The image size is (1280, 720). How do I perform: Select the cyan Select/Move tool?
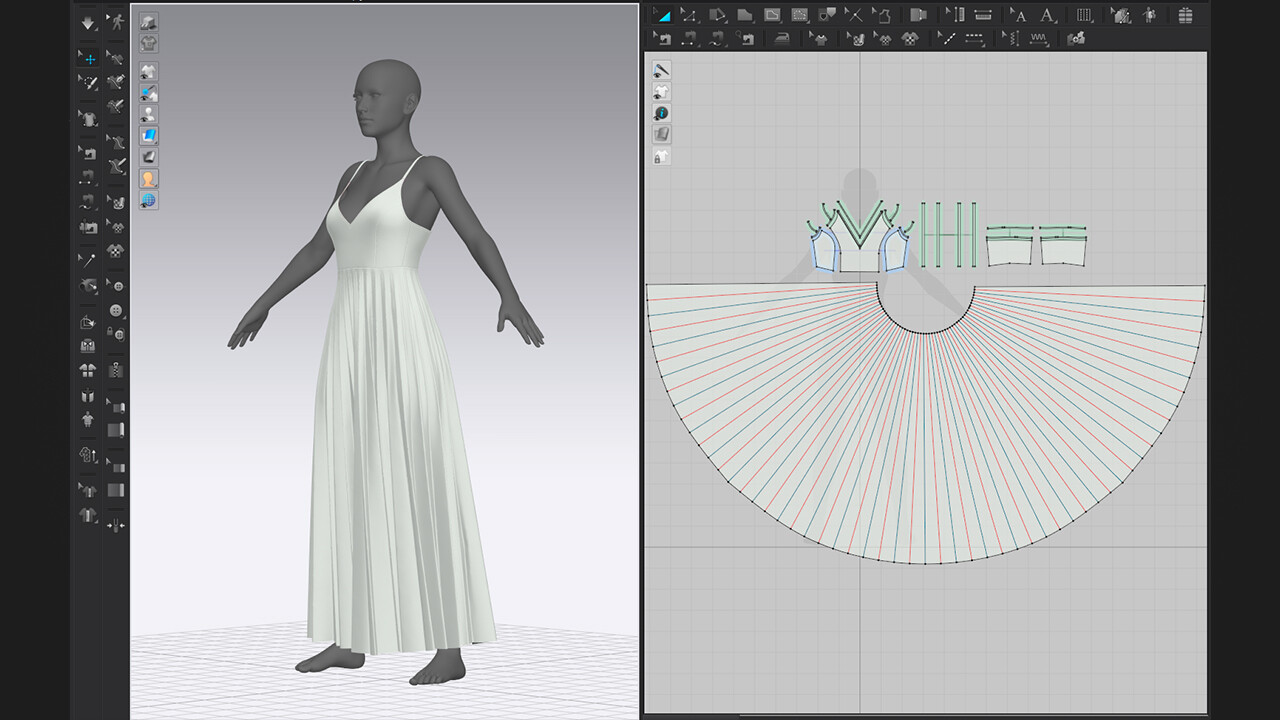pyautogui.click(x=89, y=59)
